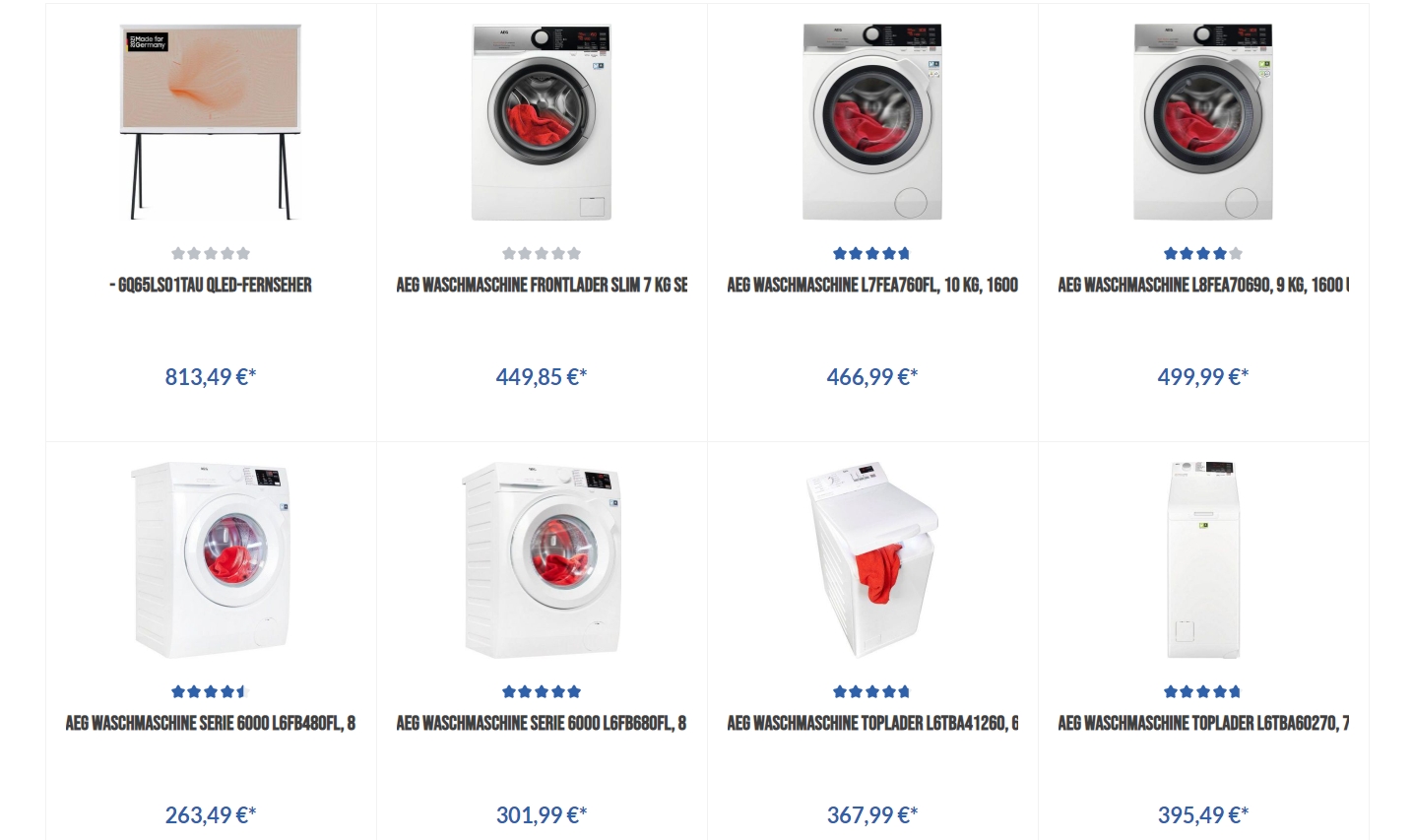Open the L6FB480FL washer product image
The height and width of the screenshot is (840, 1413).
211,559
